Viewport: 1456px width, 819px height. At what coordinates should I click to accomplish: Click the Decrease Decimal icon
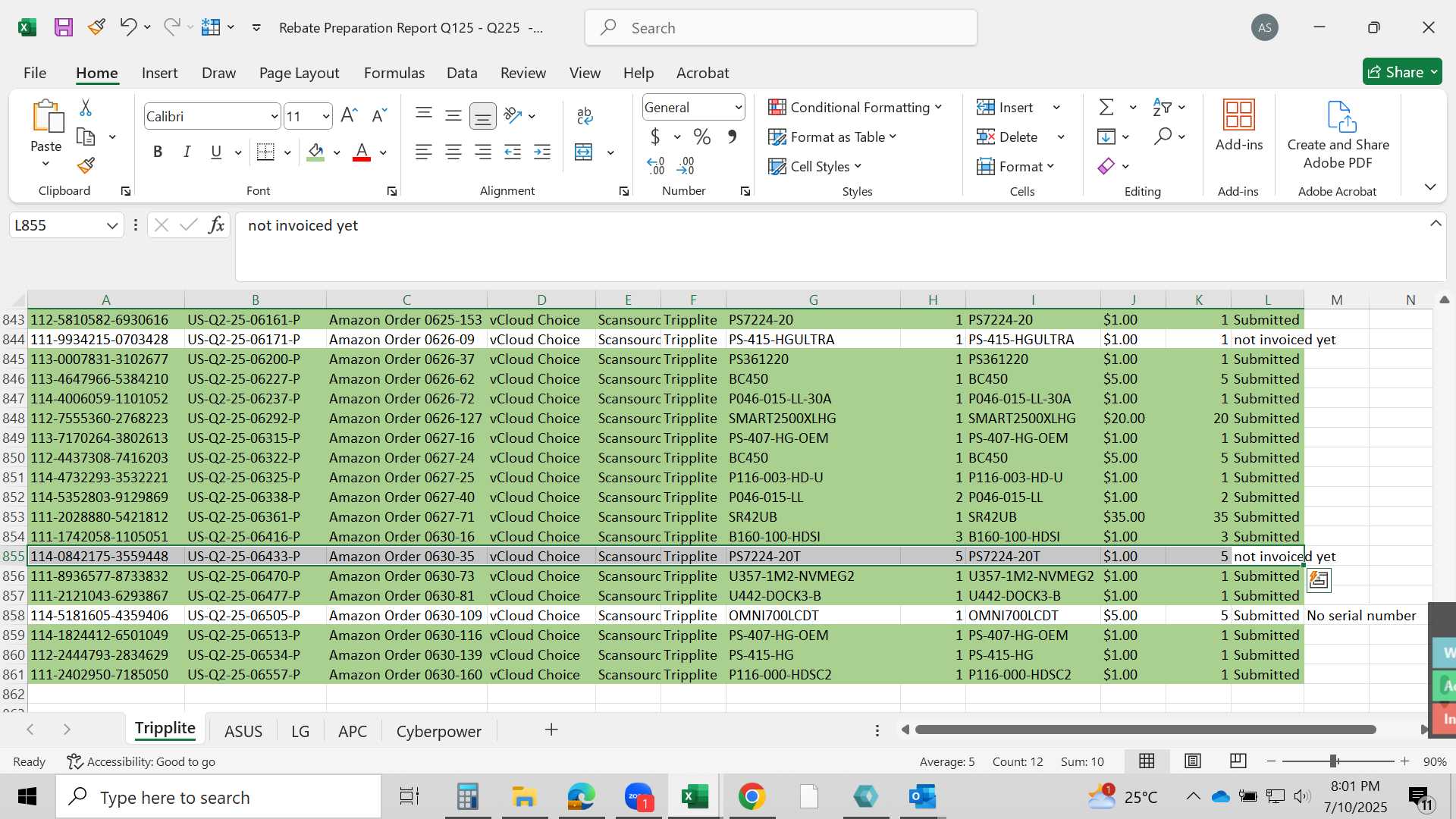pyautogui.click(x=686, y=165)
